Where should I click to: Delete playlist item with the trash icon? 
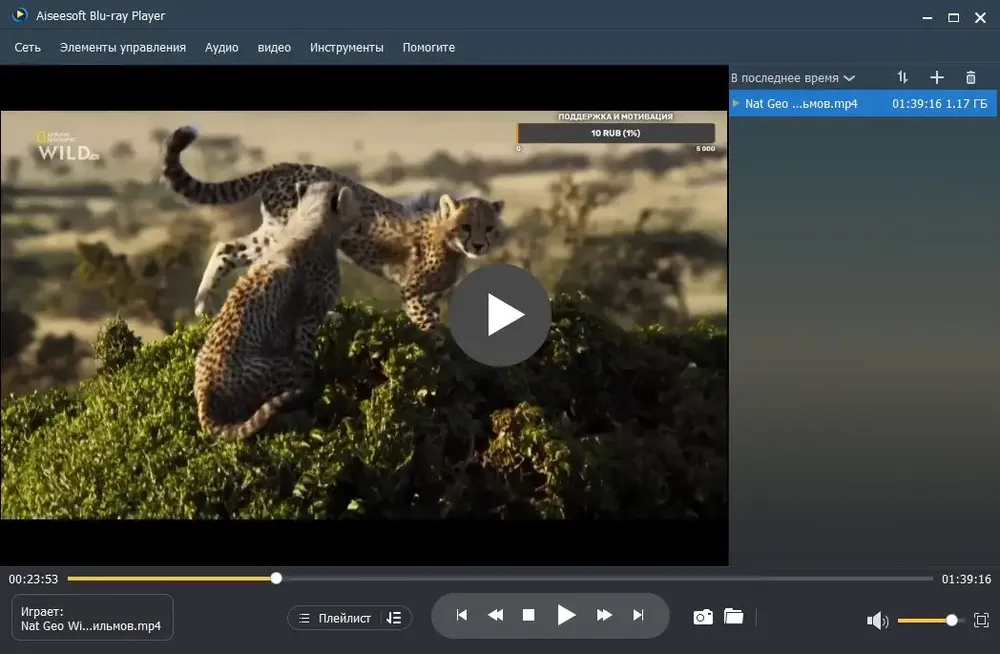971,77
